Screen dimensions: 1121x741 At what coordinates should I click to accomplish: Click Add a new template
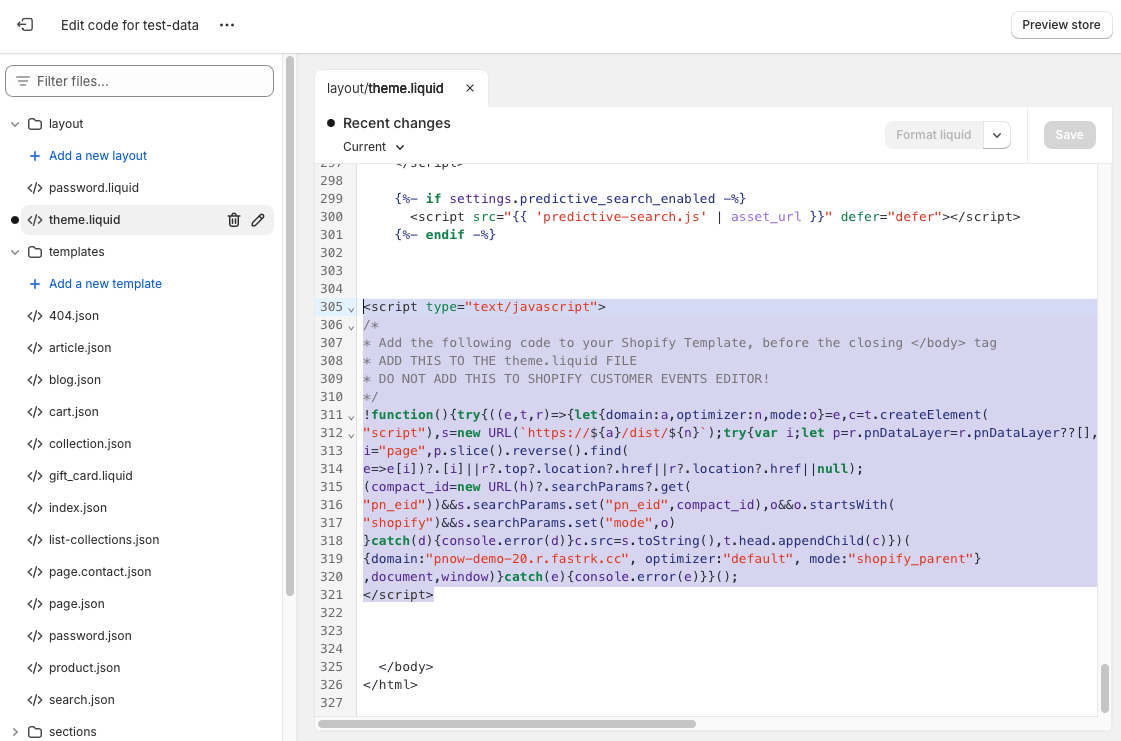[105, 284]
